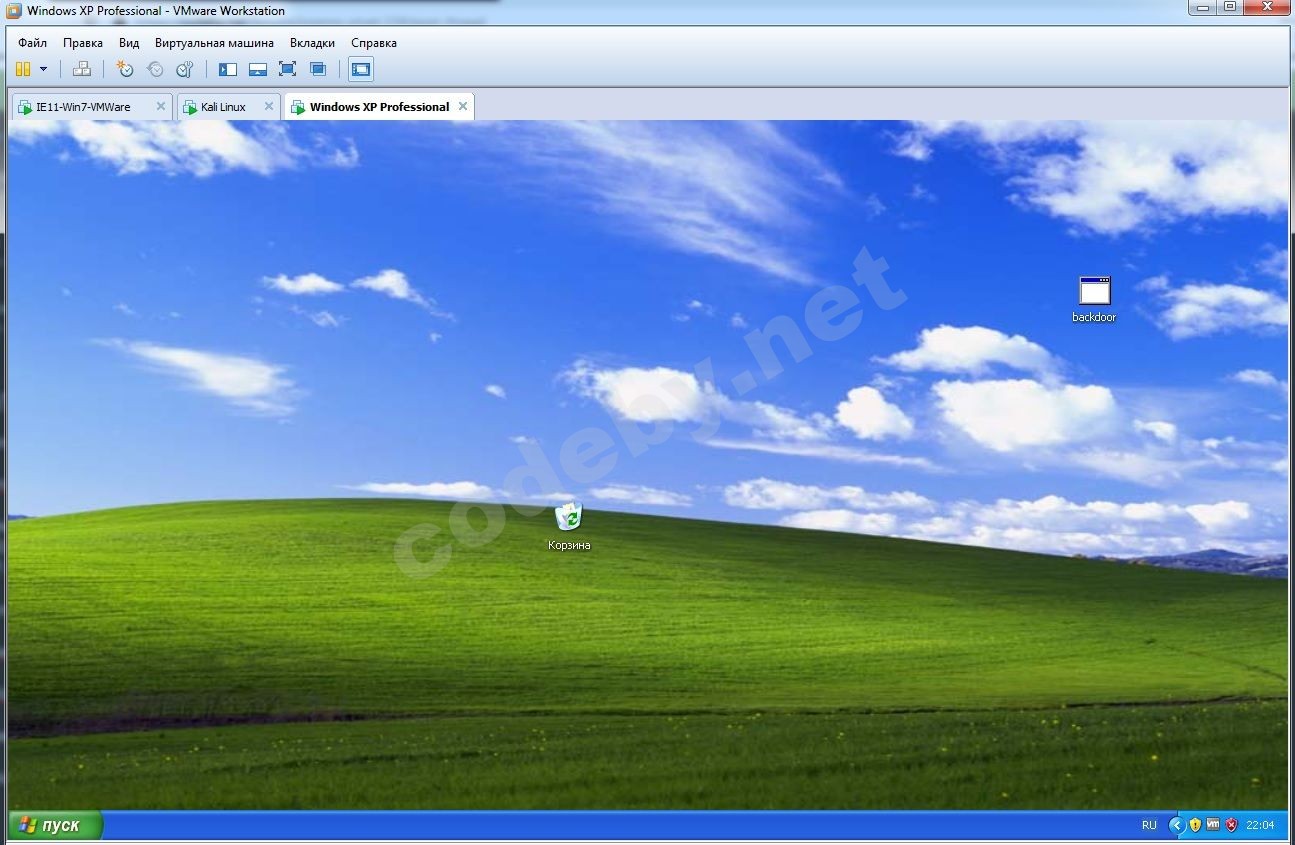Minimize the VMware Workstation window
Screen dimensions: 1295x845
1203,7
